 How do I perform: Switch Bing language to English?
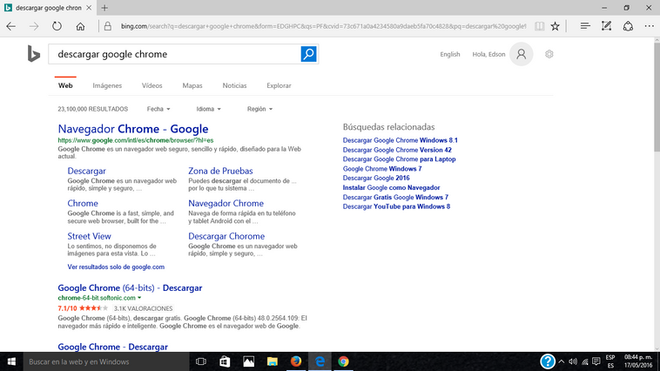coord(450,54)
